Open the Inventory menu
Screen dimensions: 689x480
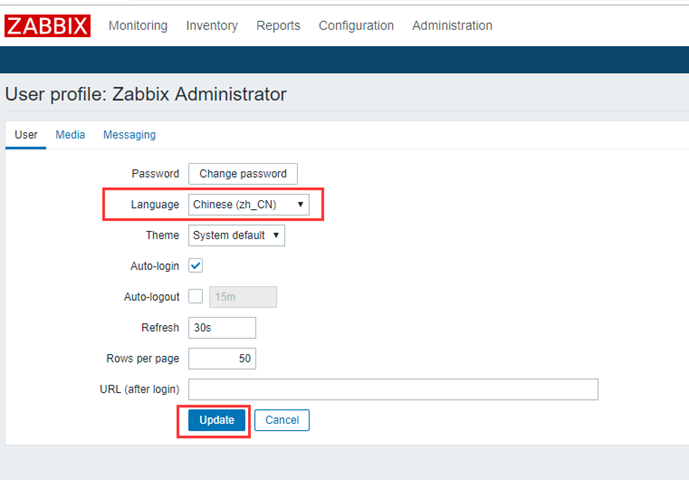coord(212,26)
